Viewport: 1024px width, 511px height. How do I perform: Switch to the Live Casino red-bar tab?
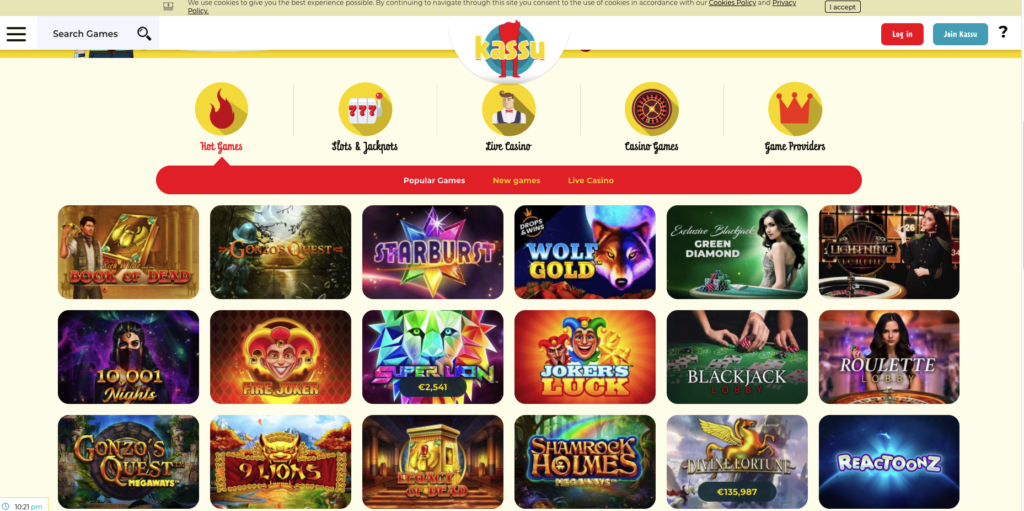(591, 180)
